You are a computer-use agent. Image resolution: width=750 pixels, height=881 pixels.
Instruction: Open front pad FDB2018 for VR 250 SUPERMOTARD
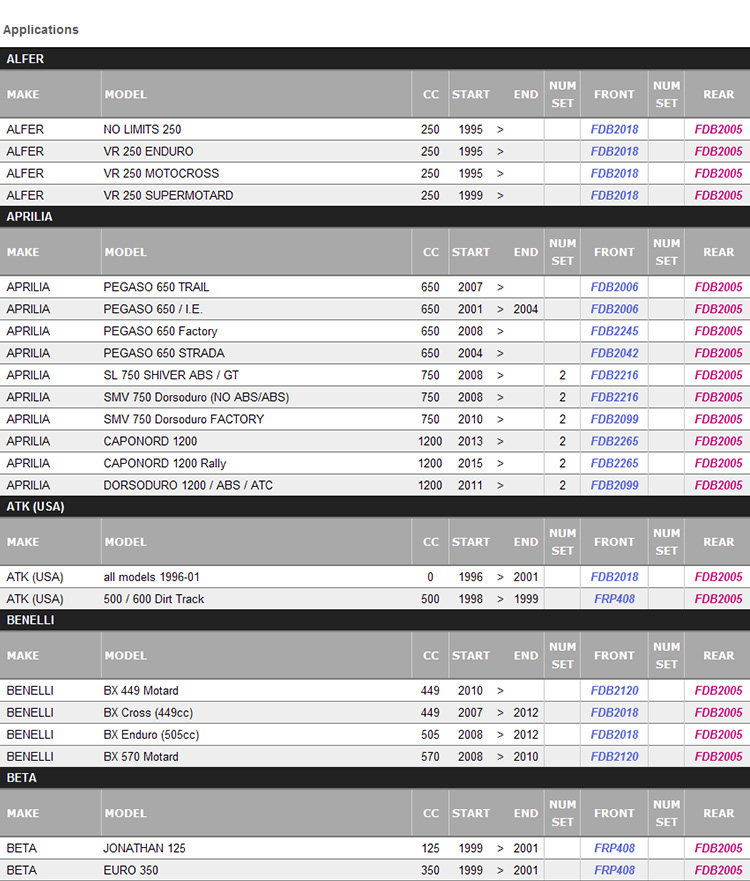point(614,196)
